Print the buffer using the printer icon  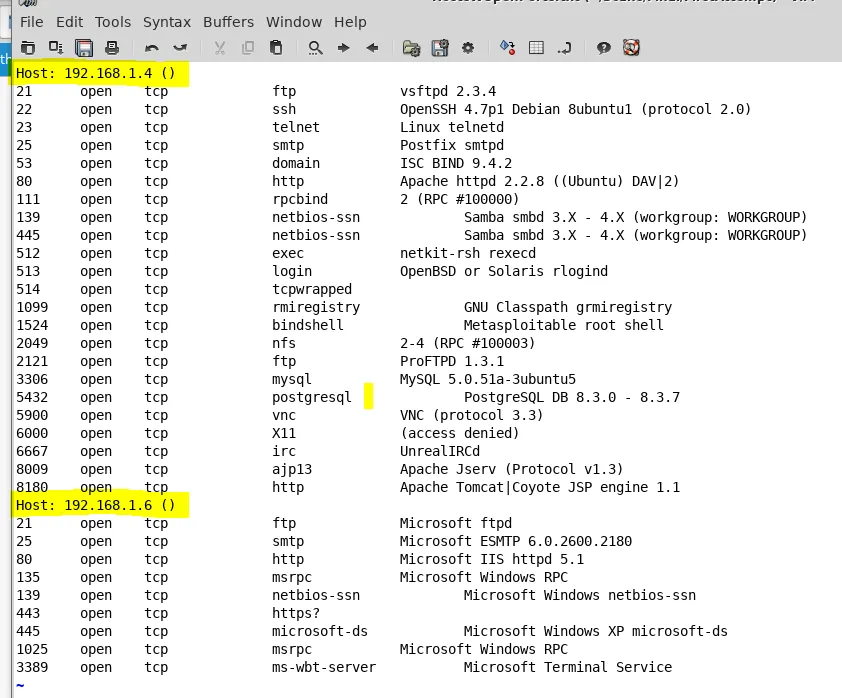point(112,48)
